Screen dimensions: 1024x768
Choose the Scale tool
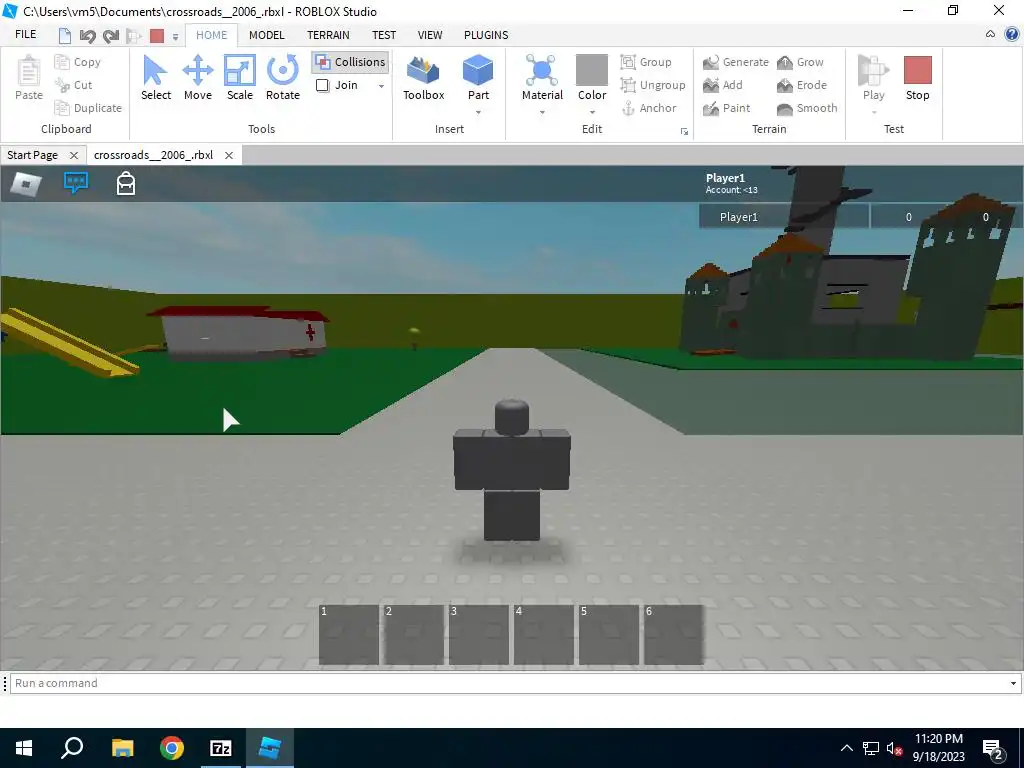pos(240,77)
